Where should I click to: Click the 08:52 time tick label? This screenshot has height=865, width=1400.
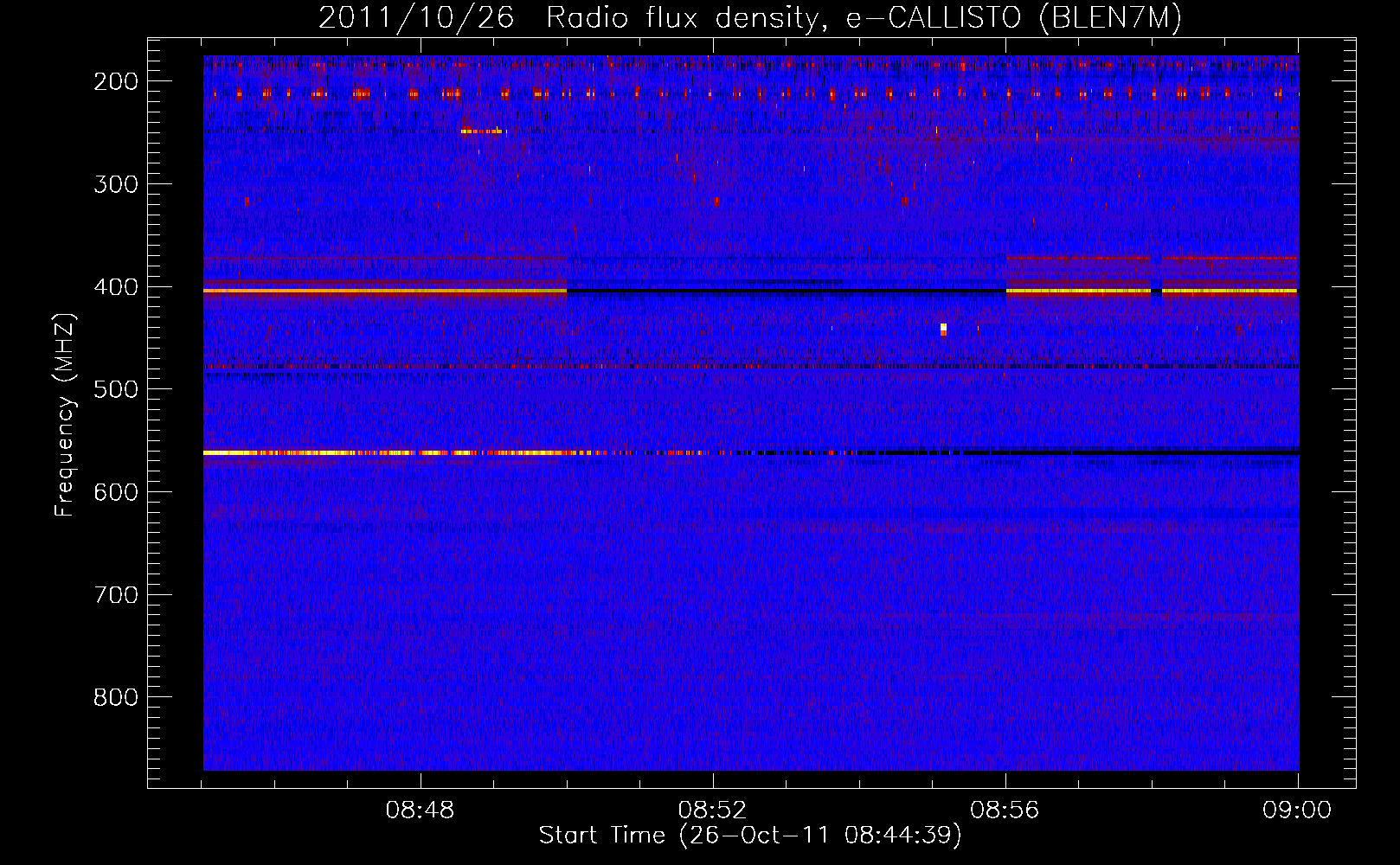713,811
